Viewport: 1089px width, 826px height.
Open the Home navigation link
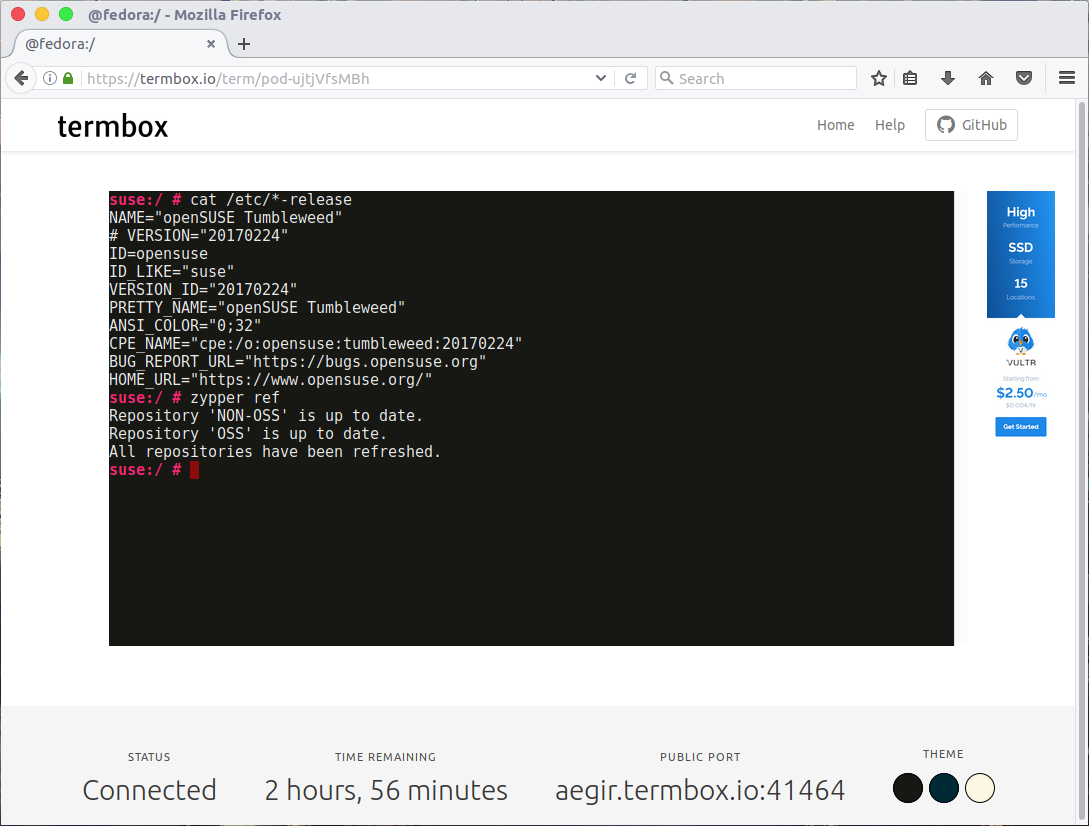click(x=836, y=125)
